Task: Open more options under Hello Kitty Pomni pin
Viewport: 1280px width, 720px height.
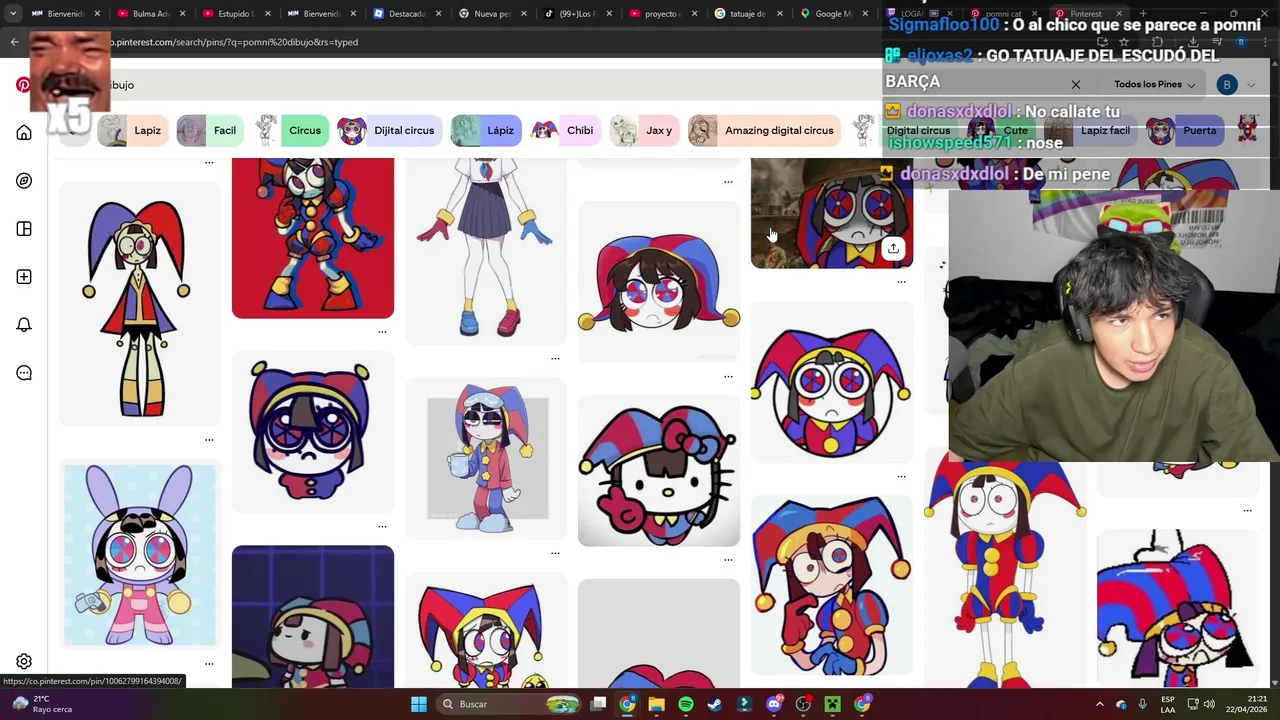Action: click(x=728, y=560)
